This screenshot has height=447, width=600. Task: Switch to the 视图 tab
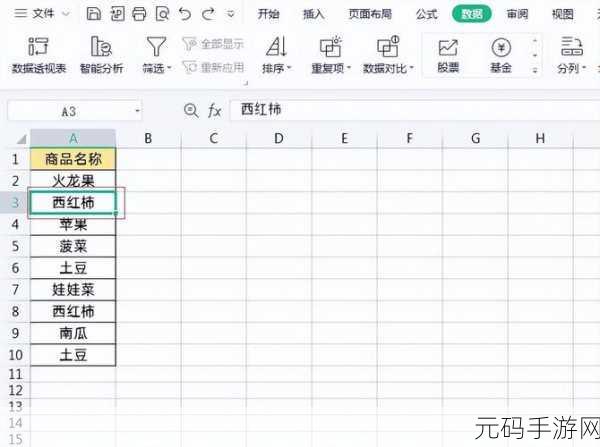(x=562, y=14)
